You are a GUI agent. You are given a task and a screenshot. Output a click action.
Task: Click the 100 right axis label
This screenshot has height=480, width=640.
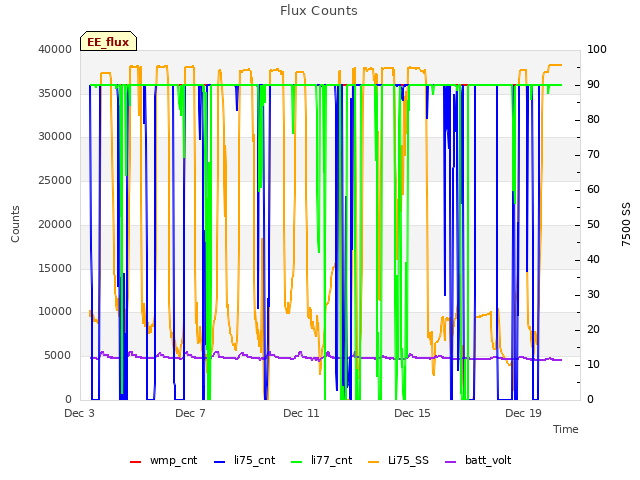point(597,49)
